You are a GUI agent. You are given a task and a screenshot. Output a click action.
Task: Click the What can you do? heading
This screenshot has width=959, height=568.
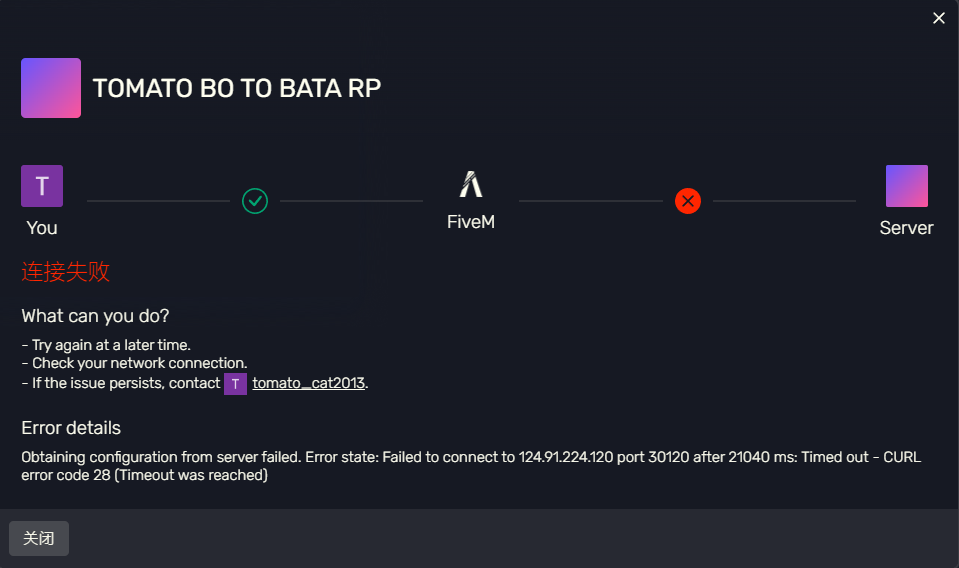(x=95, y=316)
